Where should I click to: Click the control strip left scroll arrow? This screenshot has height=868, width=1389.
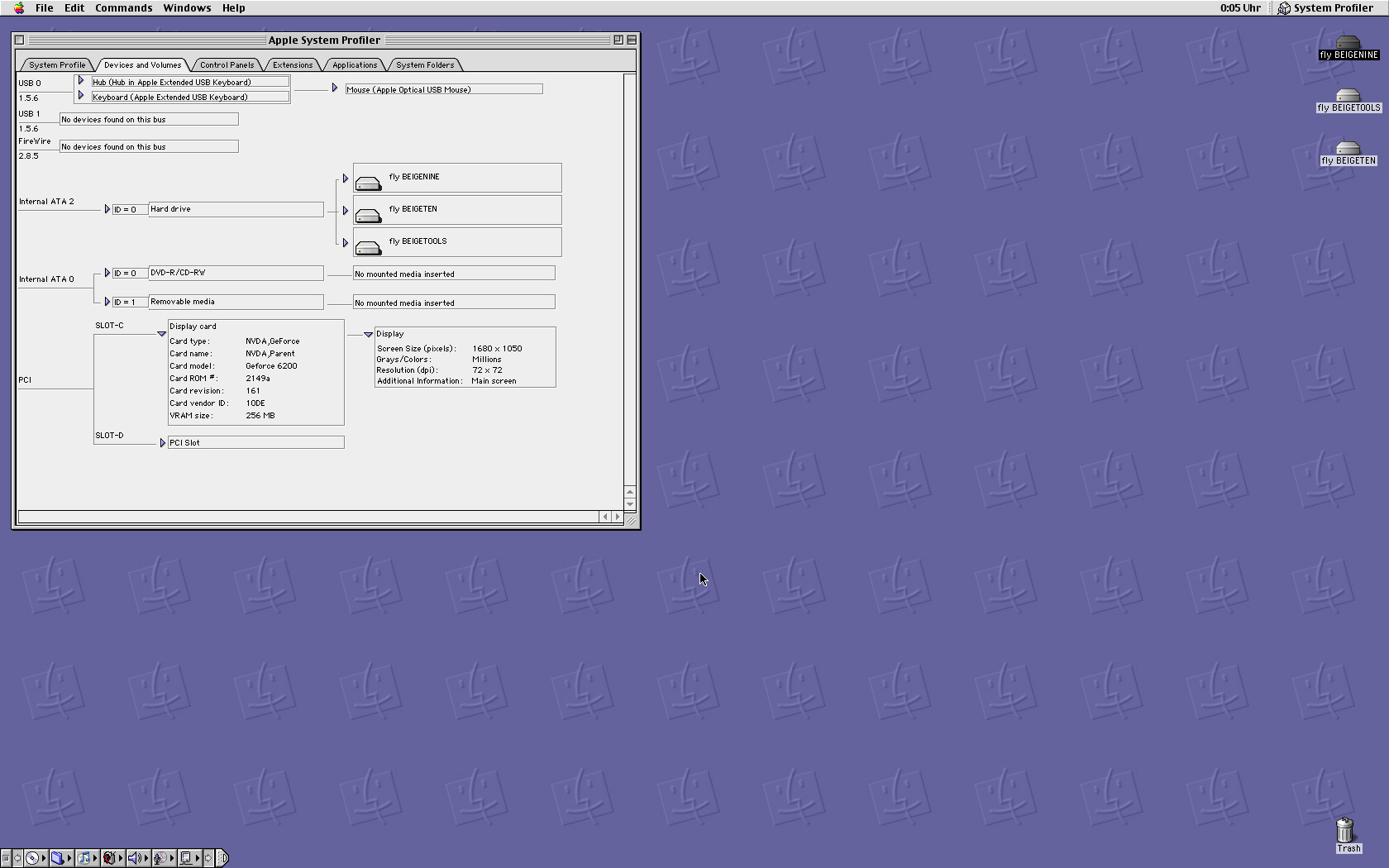pos(17,858)
